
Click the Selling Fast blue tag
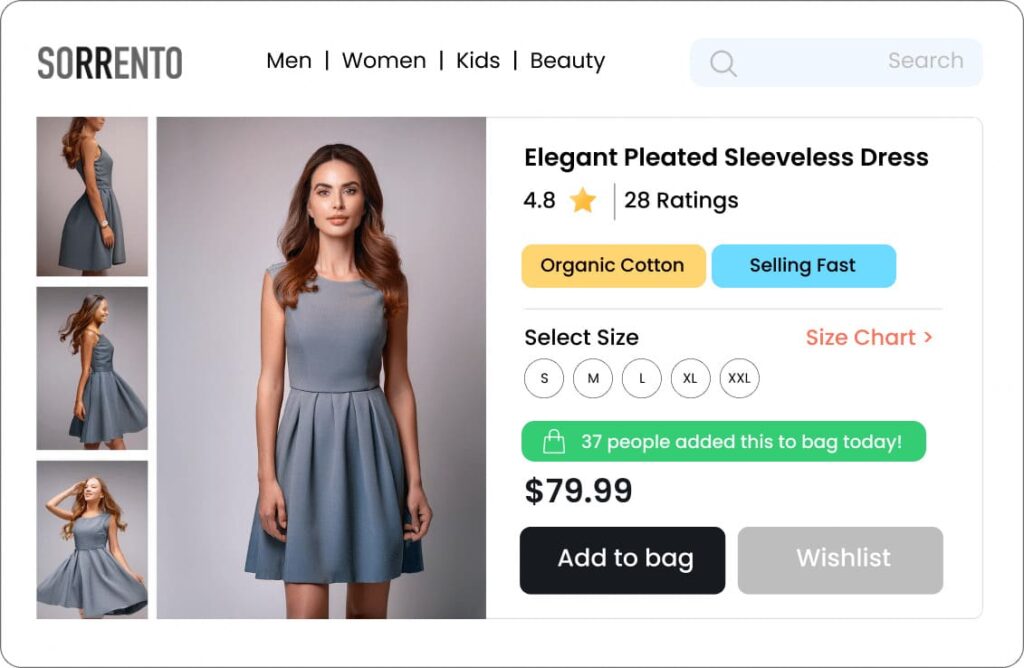coord(803,266)
